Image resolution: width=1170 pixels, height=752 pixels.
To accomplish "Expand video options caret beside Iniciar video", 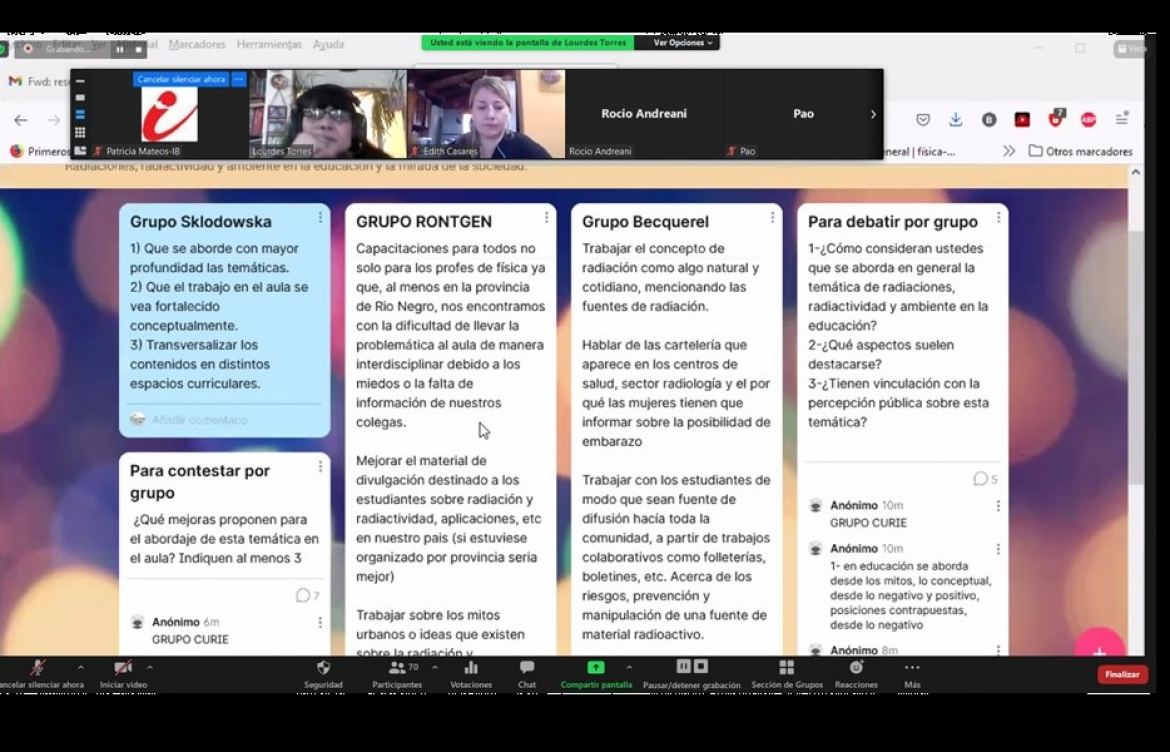I will coord(149,667).
